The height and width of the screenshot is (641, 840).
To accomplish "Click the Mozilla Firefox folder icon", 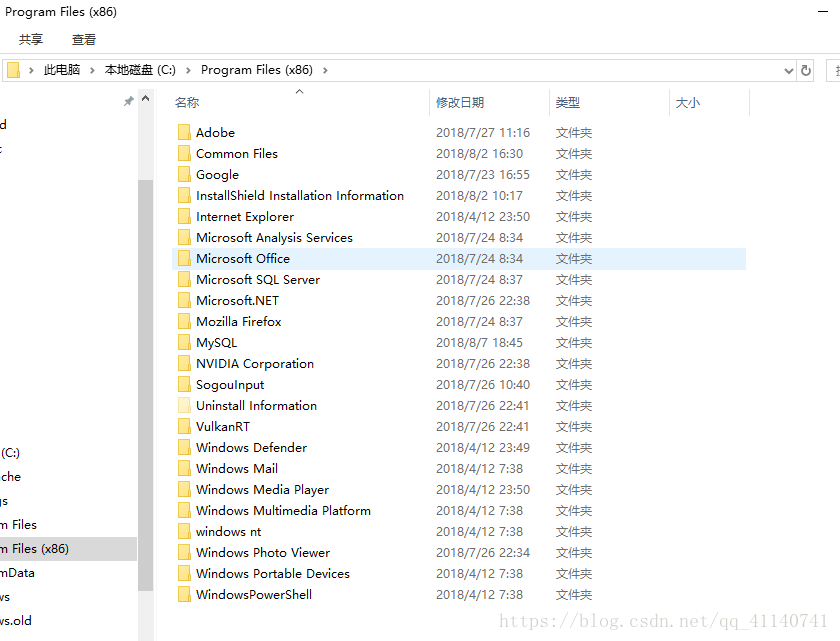I will click(x=184, y=321).
